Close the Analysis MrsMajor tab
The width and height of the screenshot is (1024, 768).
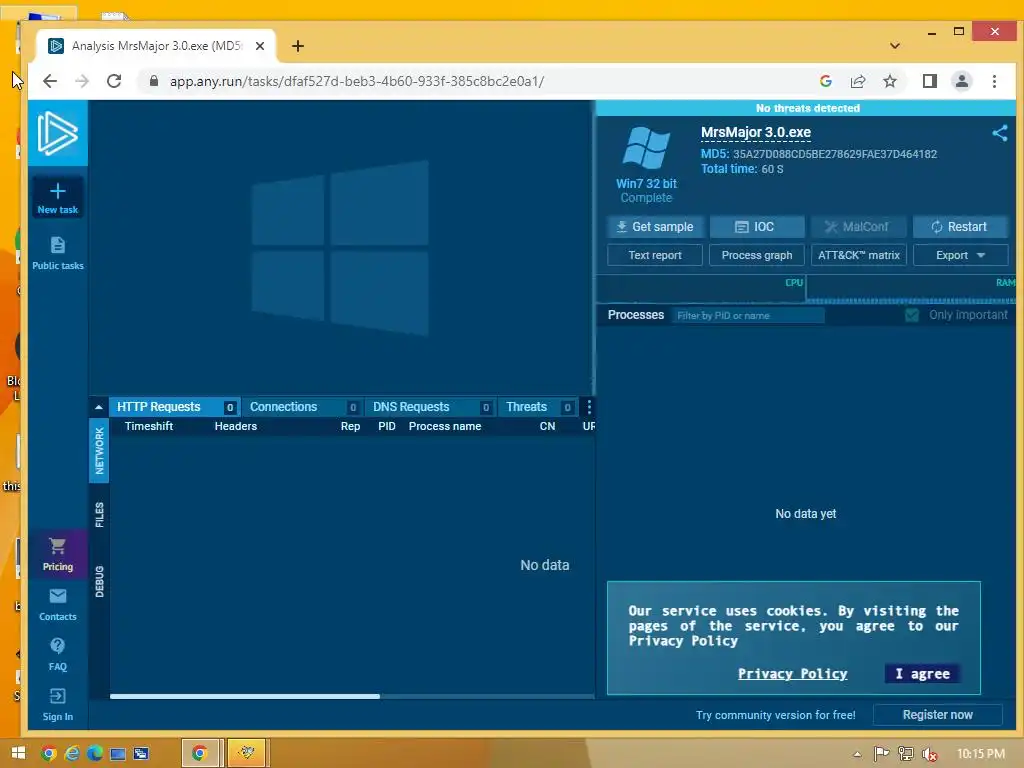pyautogui.click(x=260, y=46)
